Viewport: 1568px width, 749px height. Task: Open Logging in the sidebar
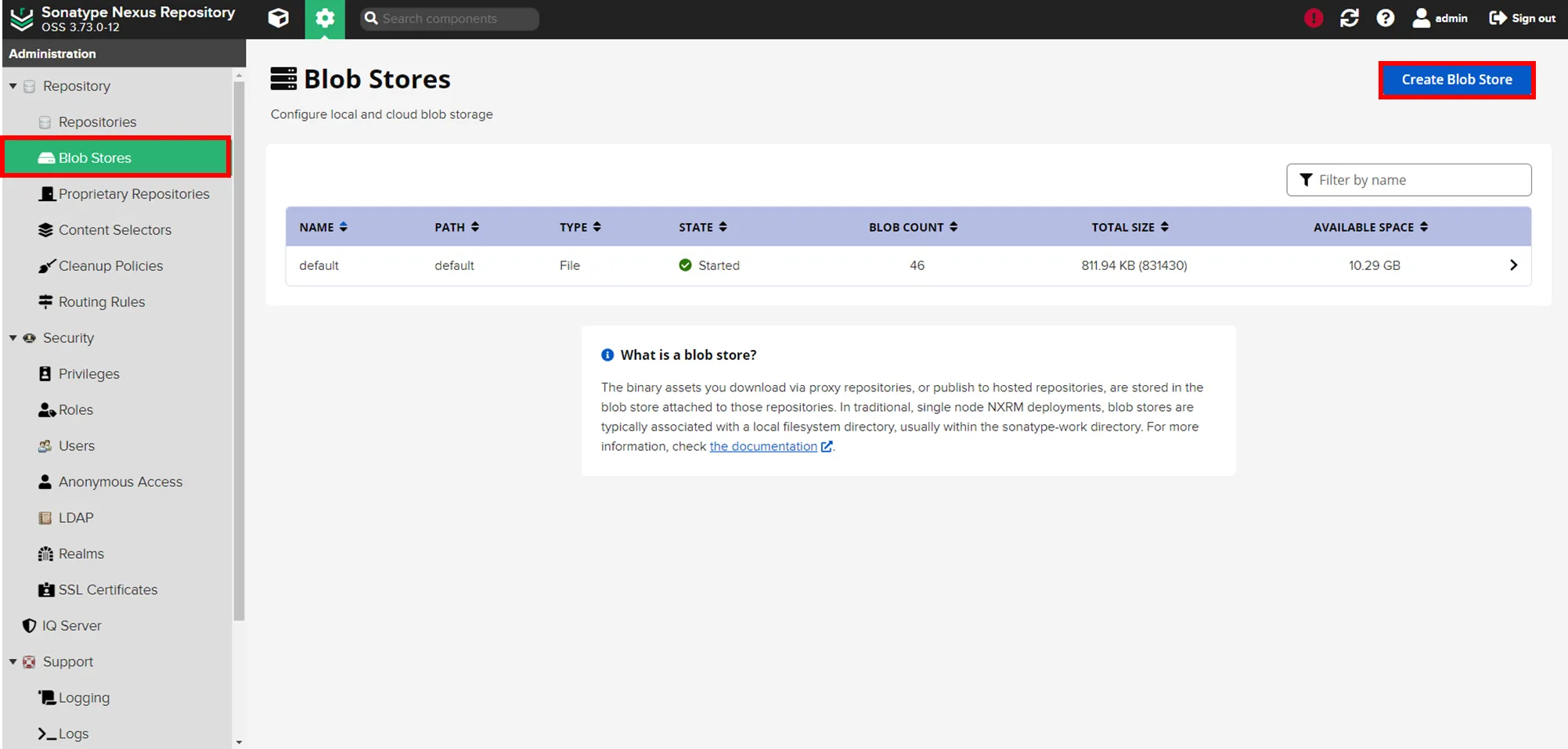tap(84, 698)
